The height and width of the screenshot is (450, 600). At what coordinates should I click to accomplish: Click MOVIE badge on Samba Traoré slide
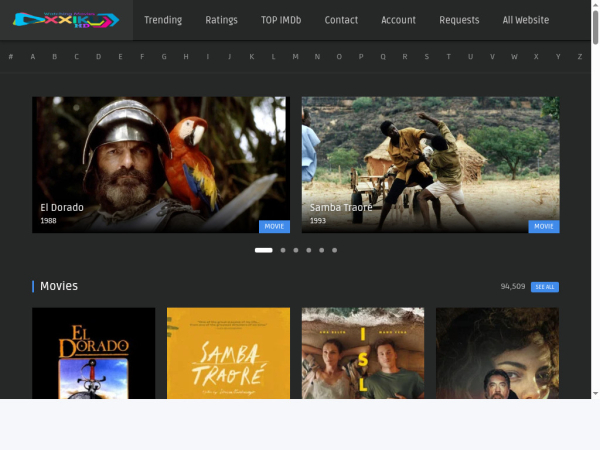point(544,227)
